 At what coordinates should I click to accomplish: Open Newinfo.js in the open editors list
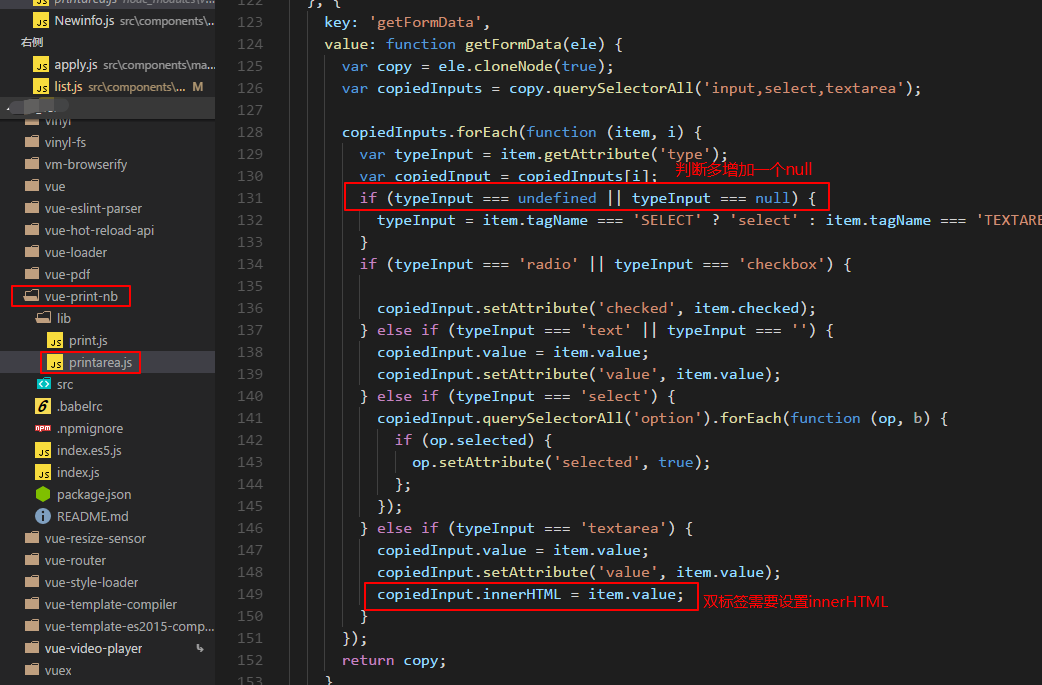click(x=84, y=21)
